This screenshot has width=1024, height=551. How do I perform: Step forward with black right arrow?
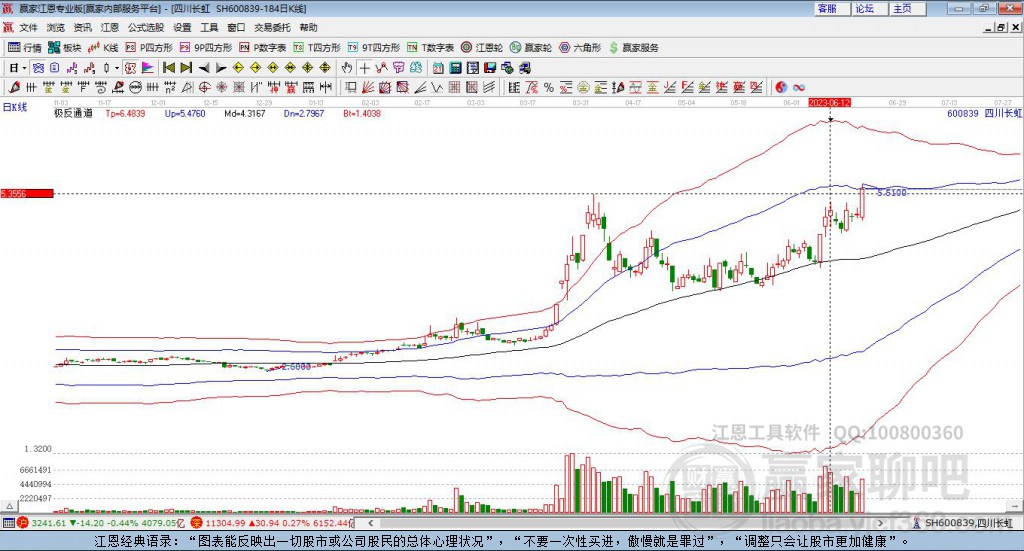[x=221, y=68]
